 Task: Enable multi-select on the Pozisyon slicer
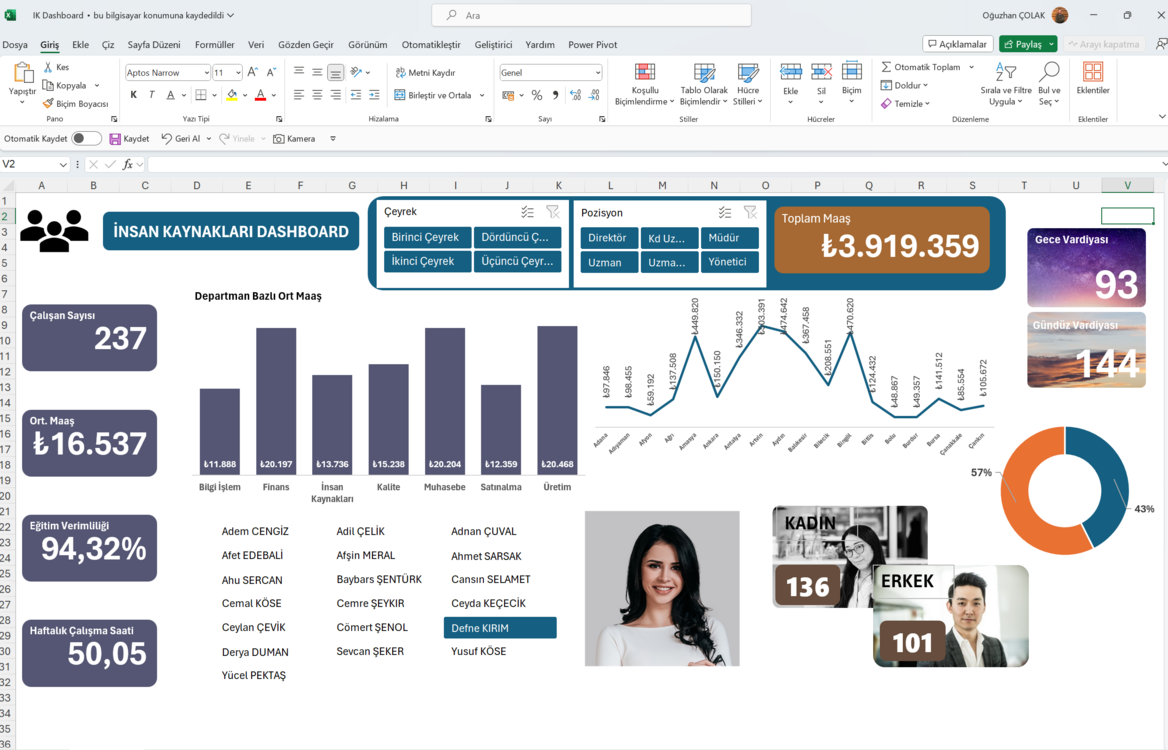tap(725, 213)
